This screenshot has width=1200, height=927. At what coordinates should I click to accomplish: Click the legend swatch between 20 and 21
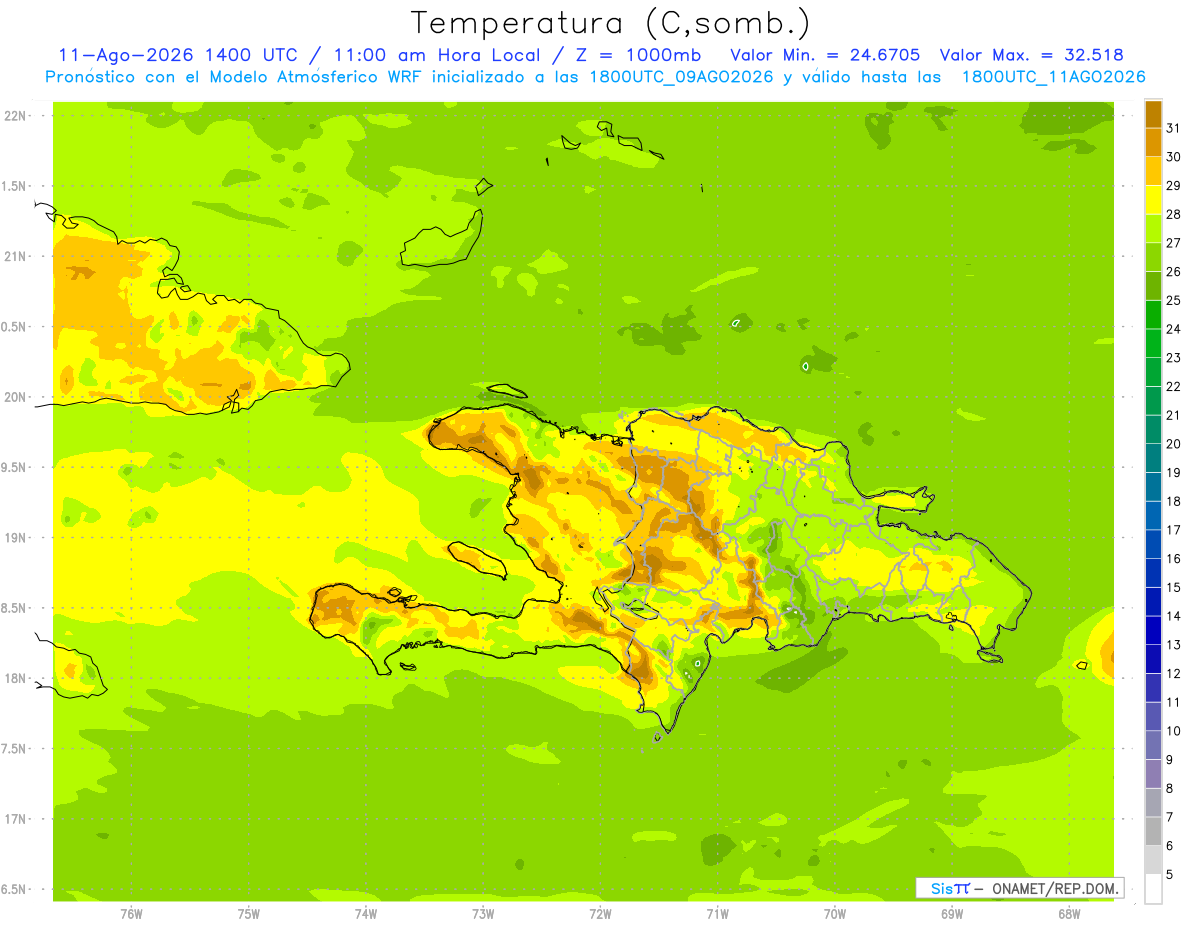[1153, 429]
